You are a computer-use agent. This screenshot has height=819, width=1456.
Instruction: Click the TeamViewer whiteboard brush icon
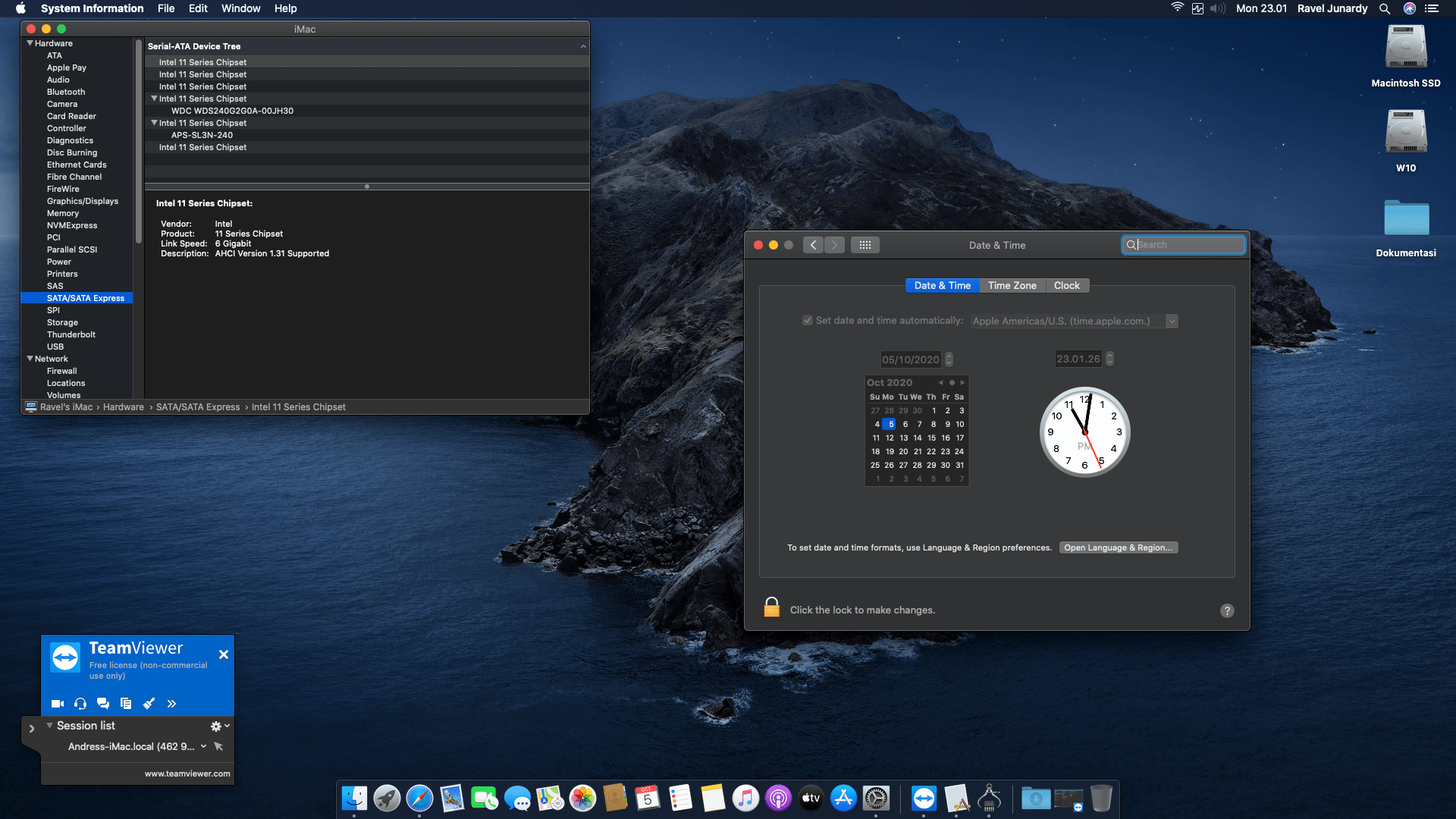coord(149,704)
